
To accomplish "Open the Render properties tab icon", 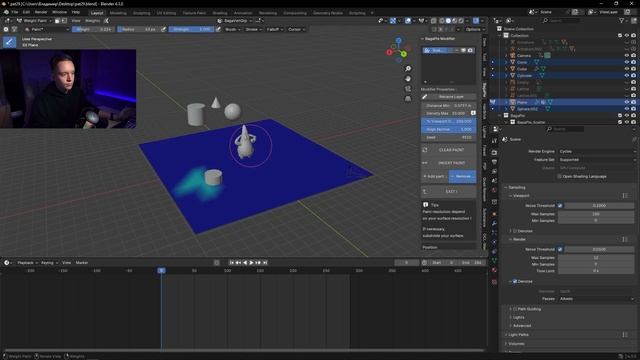I will coord(494,152).
